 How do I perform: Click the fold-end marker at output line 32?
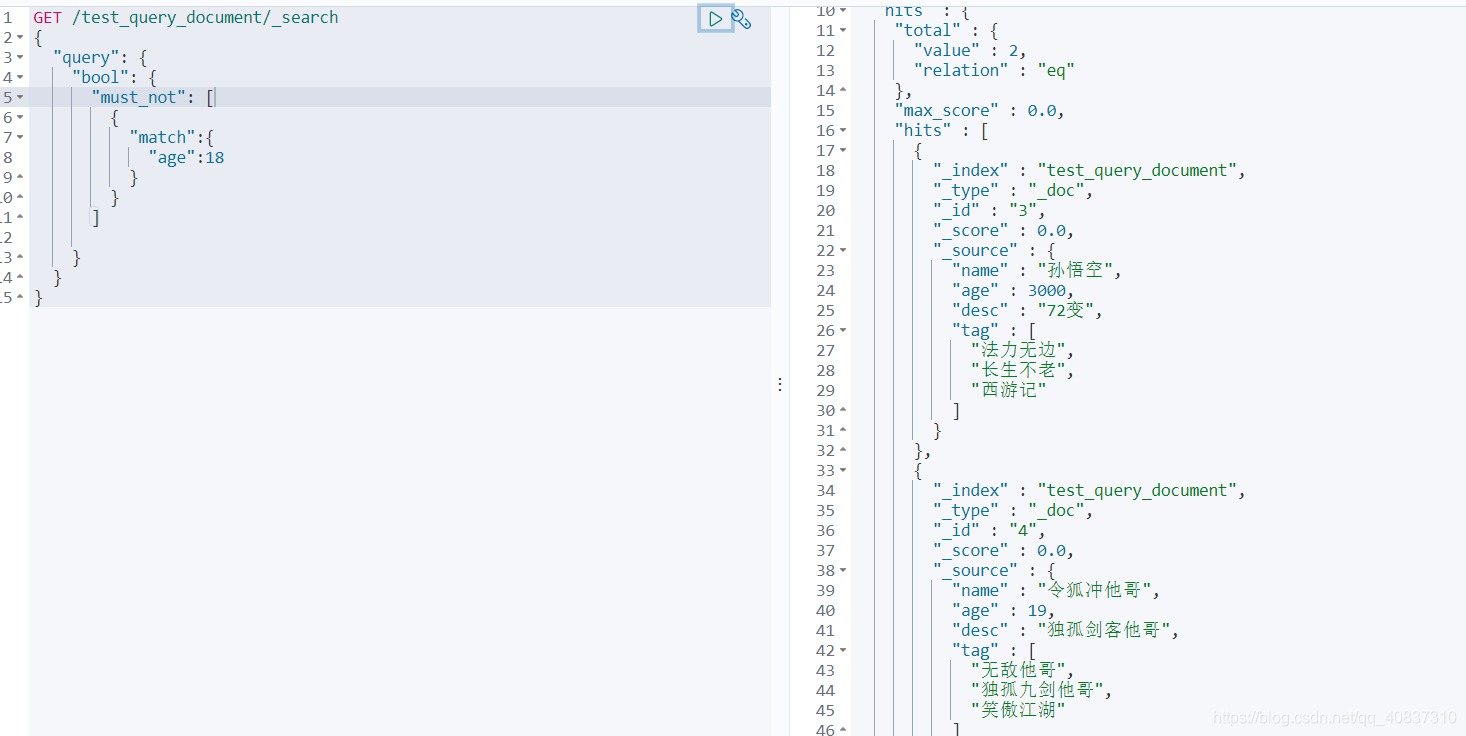coord(843,450)
